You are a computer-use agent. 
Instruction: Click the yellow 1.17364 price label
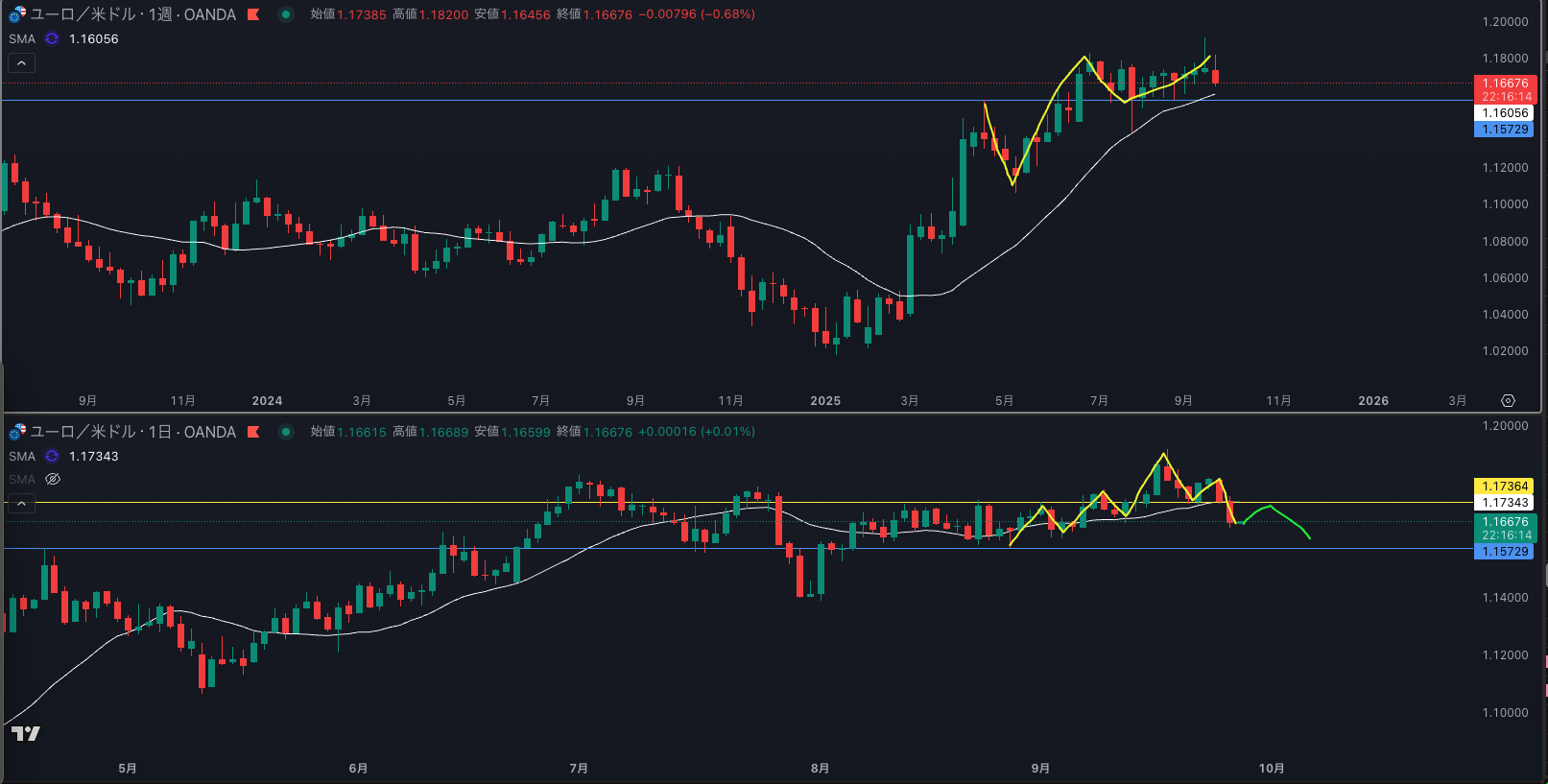click(x=1504, y=487)
